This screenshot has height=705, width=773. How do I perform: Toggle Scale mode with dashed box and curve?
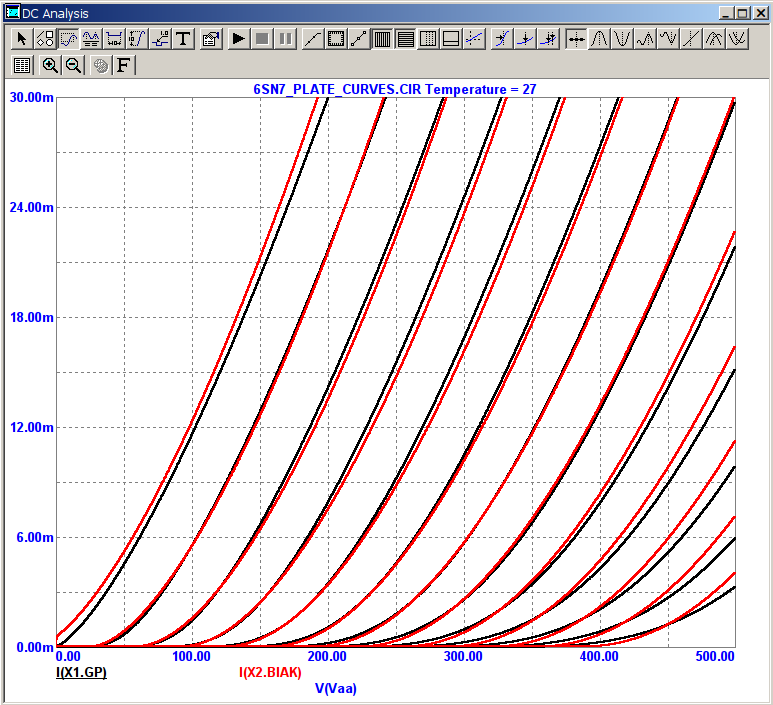coord(68,38)
